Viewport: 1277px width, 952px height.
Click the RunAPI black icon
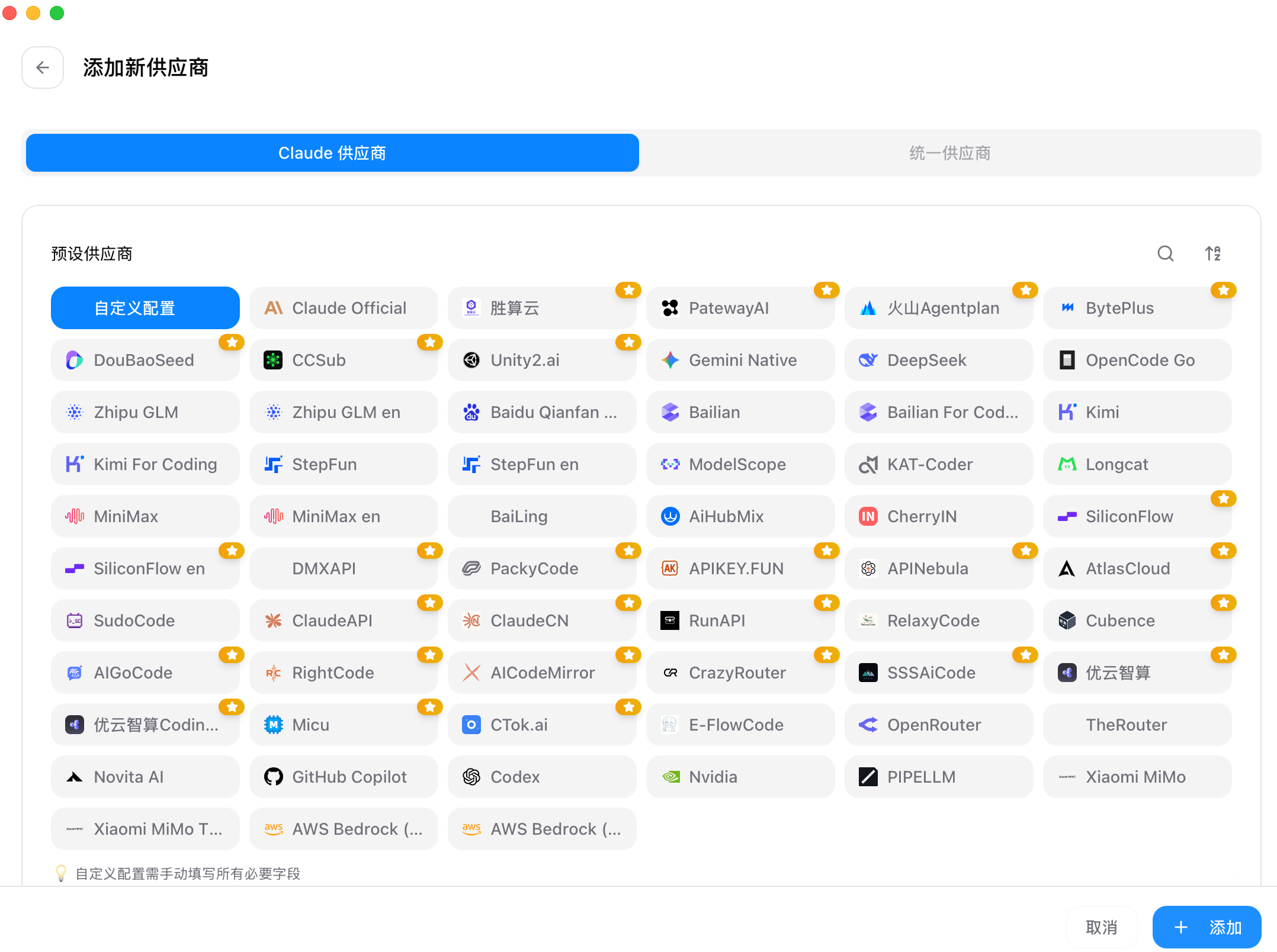670,620
